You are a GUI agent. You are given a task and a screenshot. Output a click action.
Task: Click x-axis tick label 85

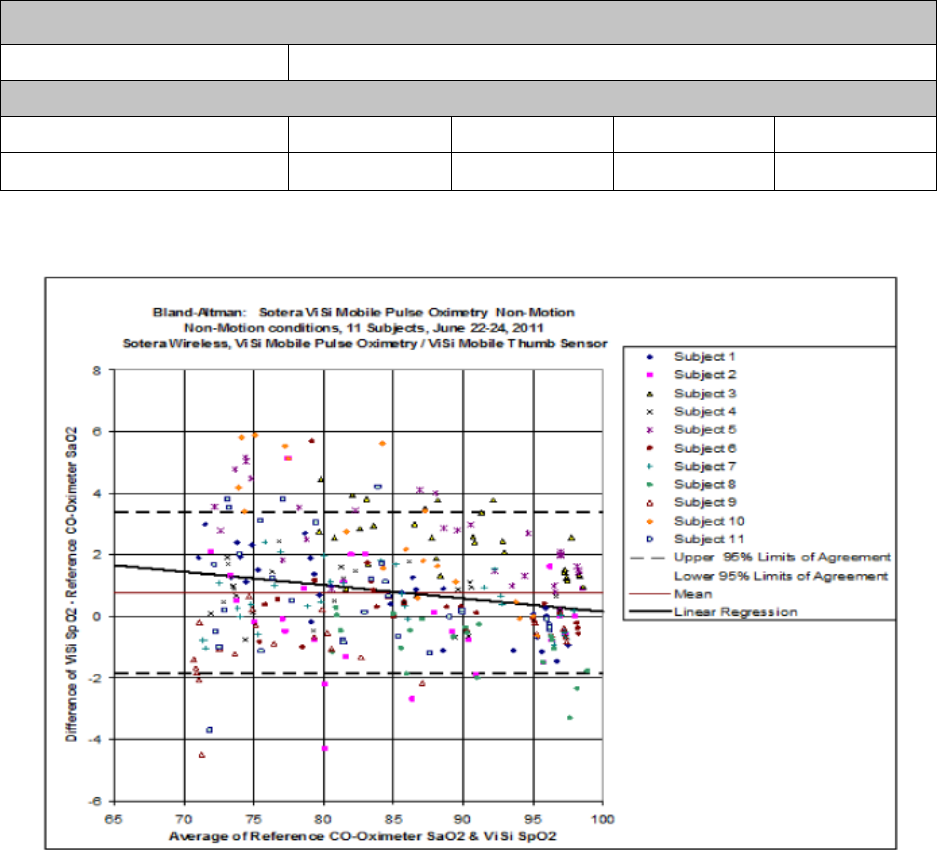click(393, 819)
